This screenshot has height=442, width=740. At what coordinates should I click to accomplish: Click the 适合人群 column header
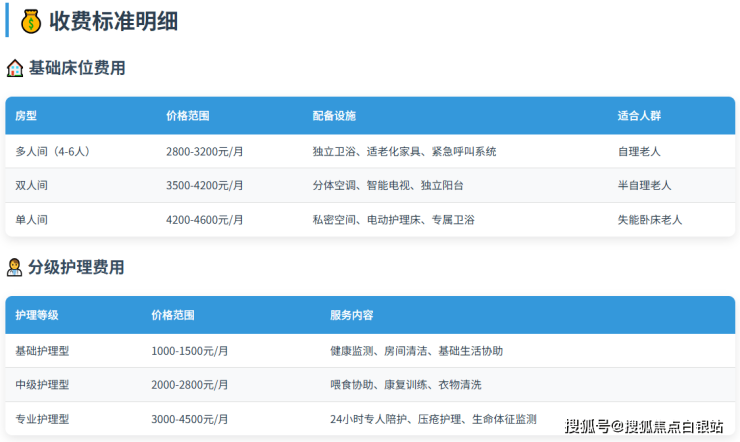(x=639, y=116)
